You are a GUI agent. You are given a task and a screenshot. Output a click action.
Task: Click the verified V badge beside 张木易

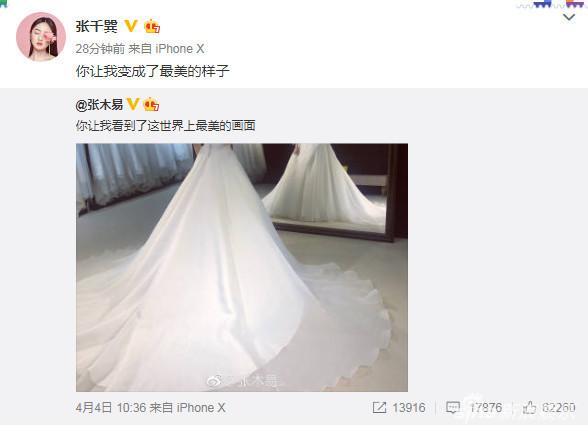pyautogui.click(x=133, y=104)
